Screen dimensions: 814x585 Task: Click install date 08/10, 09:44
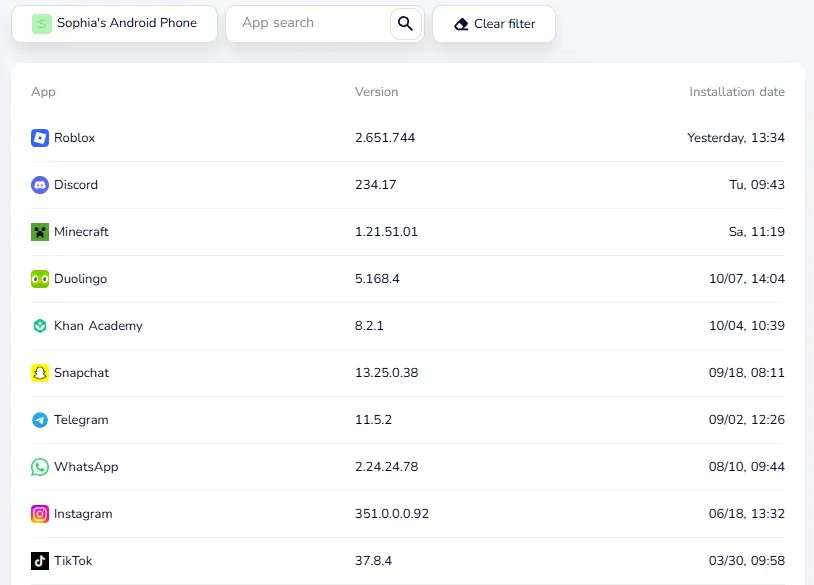pyautogui.click(x=747, y=467)
